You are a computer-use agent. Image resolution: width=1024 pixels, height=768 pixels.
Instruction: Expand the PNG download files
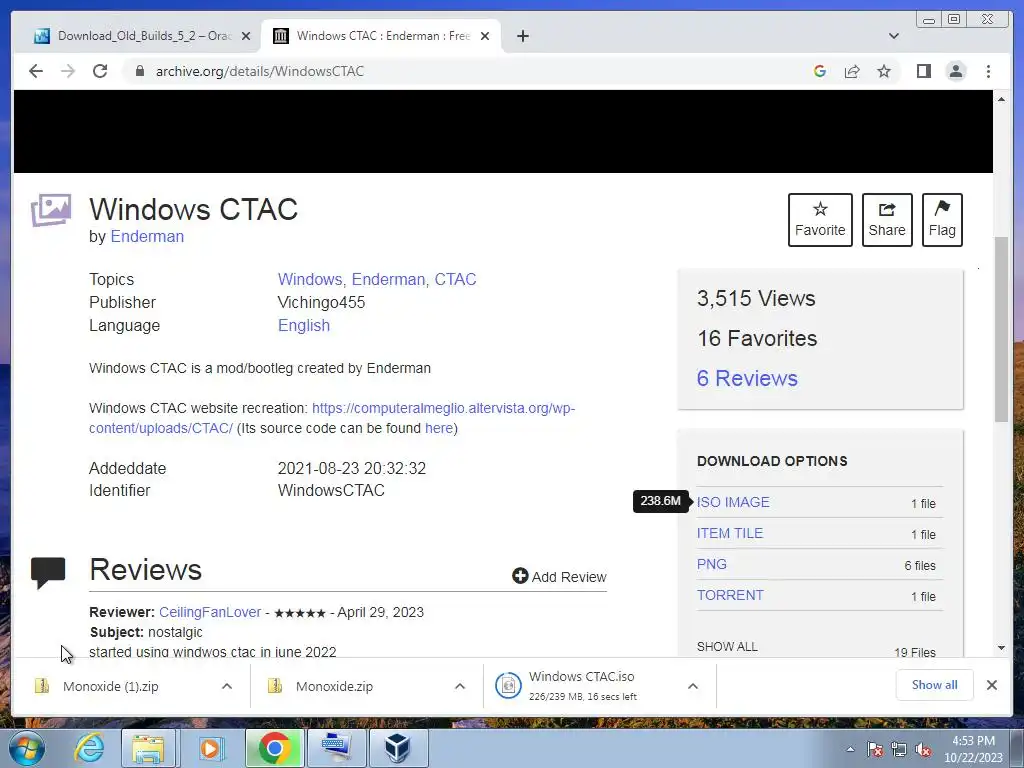[711, 564]
